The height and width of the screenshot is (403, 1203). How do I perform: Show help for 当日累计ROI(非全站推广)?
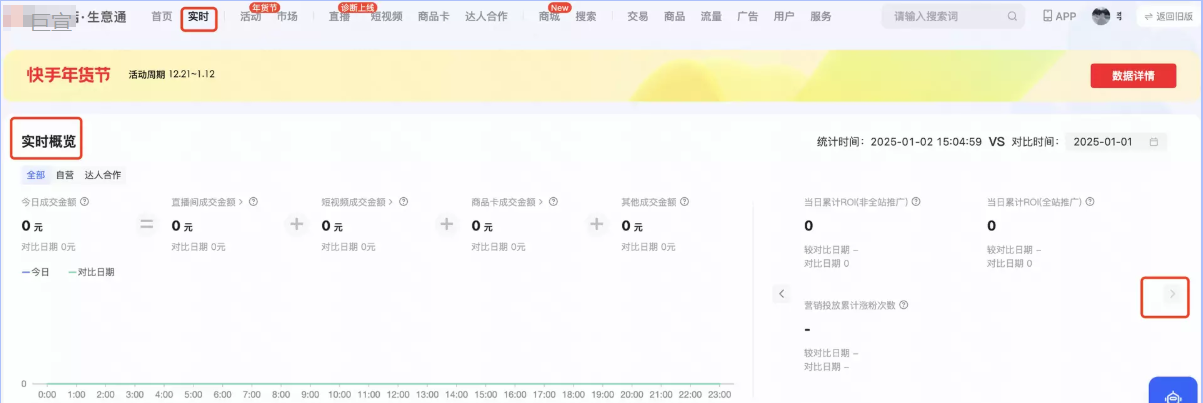click(916, 202)
